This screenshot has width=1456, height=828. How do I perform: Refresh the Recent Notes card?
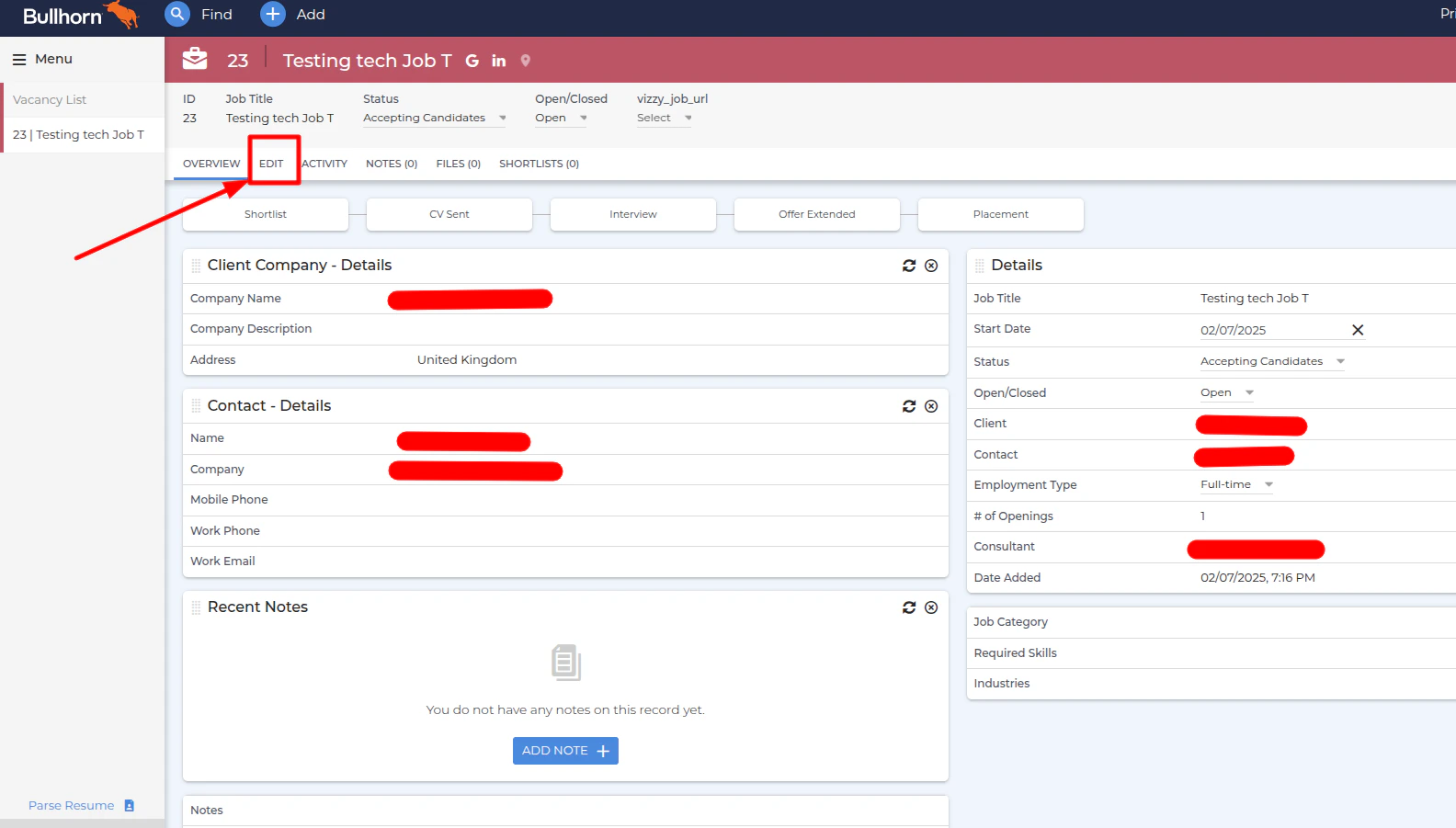[909, 607]
